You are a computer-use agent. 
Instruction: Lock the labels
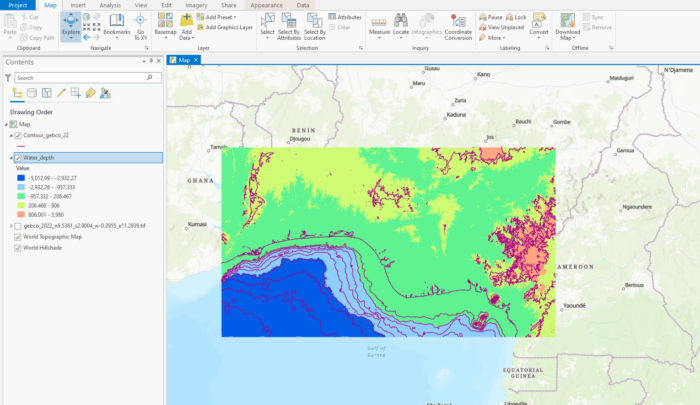tap(516, 17)
